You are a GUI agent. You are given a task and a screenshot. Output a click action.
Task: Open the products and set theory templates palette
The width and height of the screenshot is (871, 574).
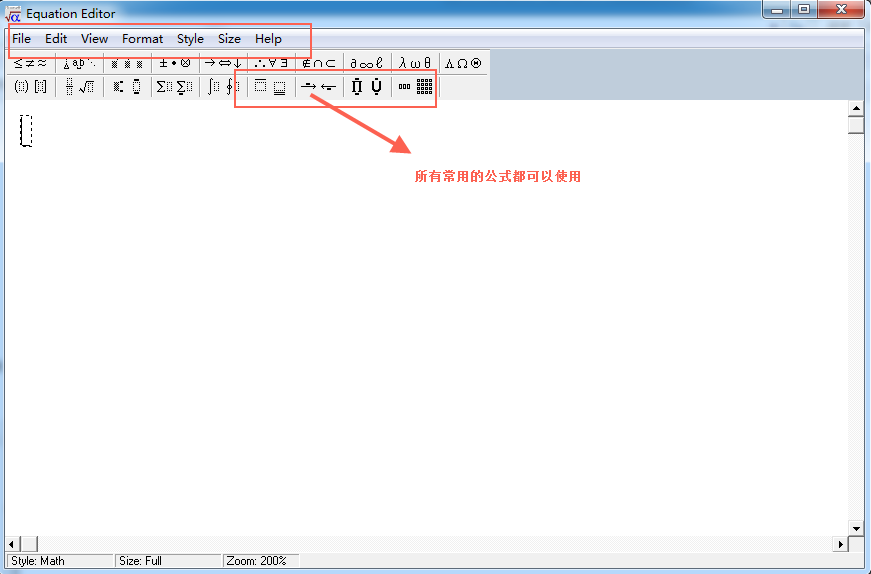click(366, 87)
